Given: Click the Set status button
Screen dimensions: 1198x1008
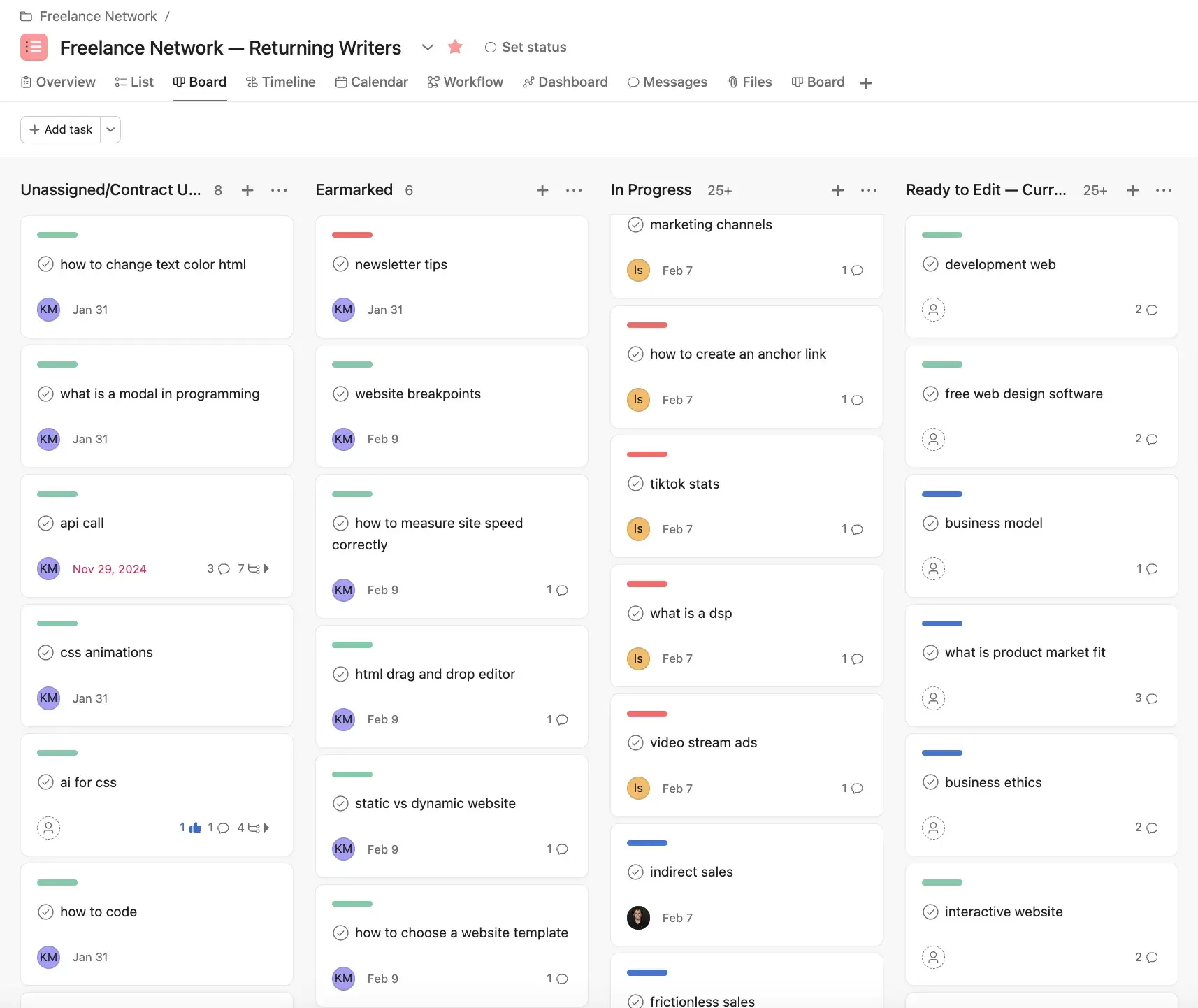Looking at the screenshot, I should click(x=526, y=47).
